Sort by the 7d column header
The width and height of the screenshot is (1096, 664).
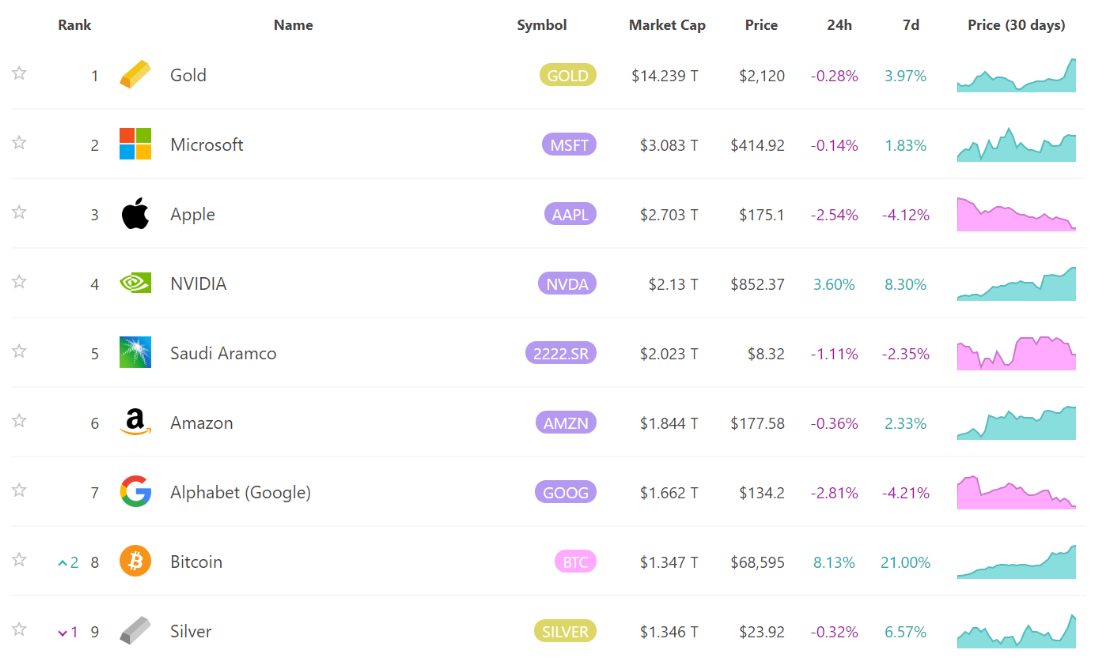point(911,25)
